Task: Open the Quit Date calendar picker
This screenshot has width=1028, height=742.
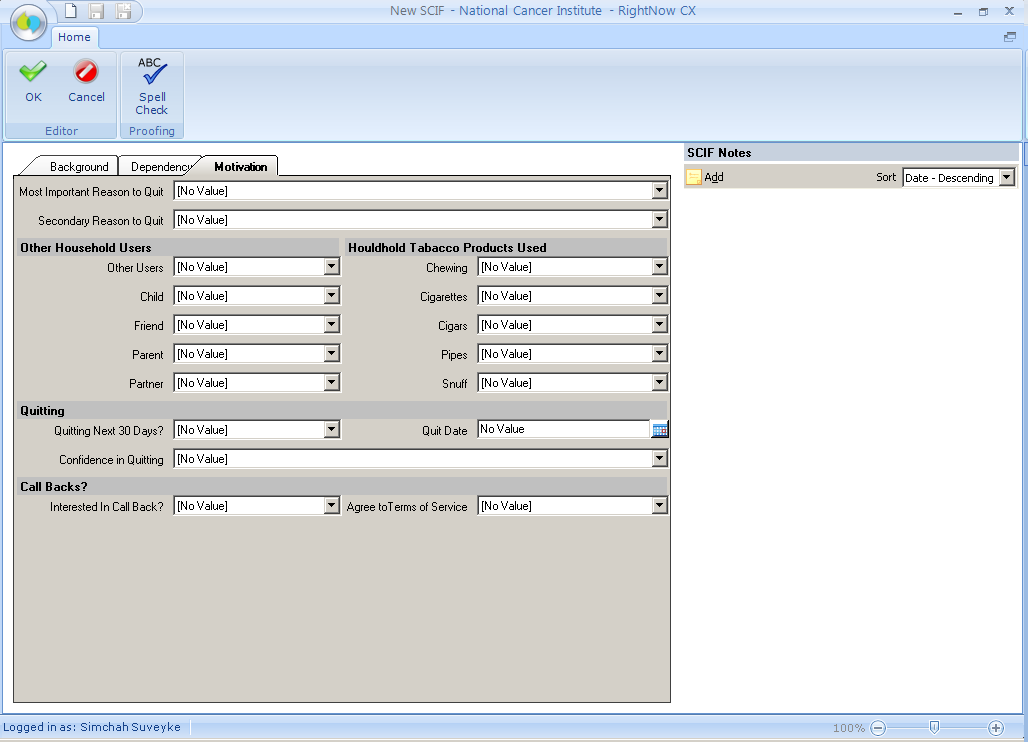Action: tap(660, 430)
